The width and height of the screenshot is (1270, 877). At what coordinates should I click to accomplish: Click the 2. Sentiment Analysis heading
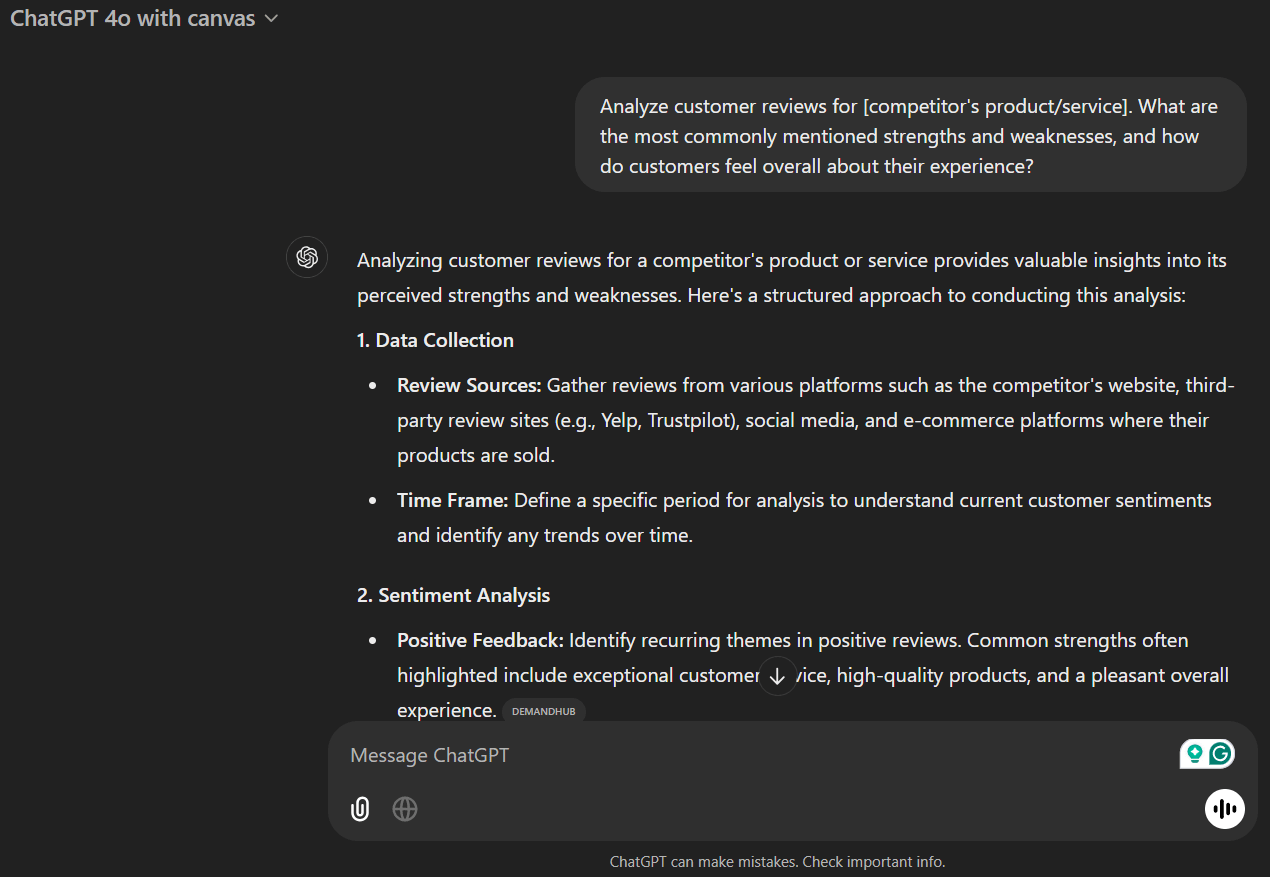pos(453,595)
